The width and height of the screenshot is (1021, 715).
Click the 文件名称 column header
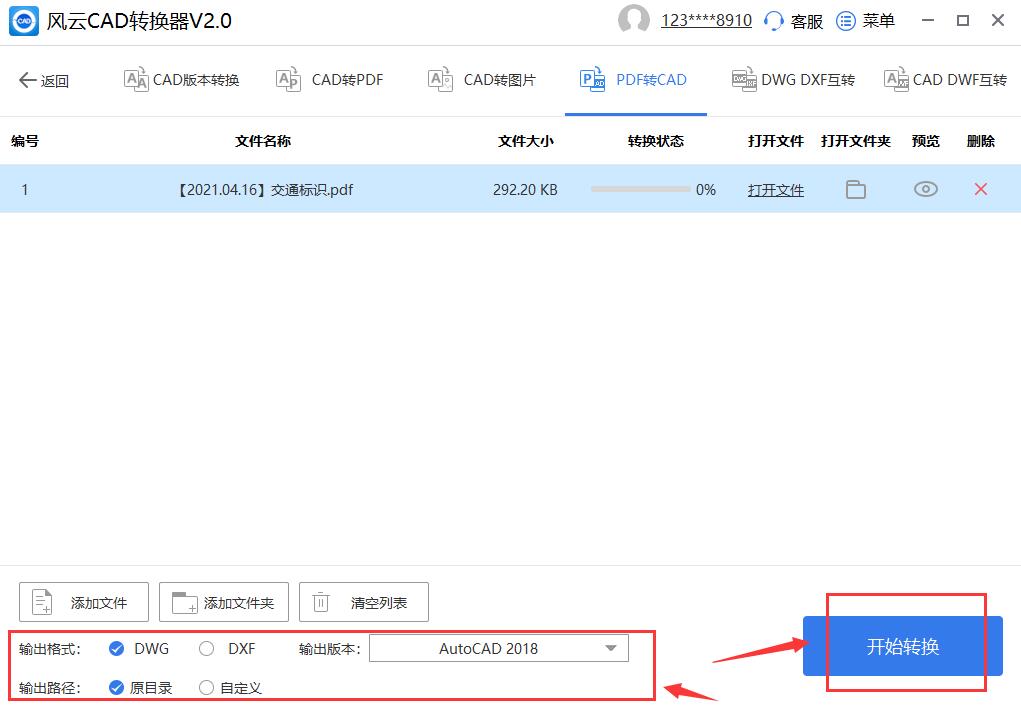coord(262,141)
